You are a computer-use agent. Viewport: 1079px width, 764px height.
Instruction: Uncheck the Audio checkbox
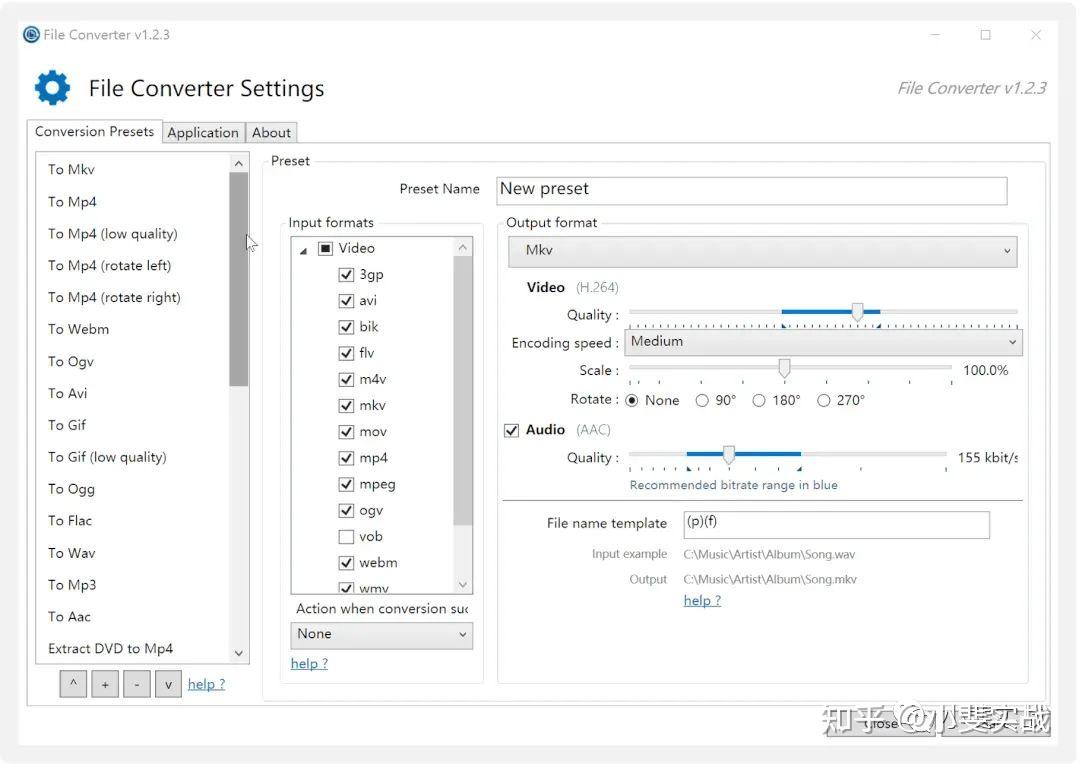[512, 430]
